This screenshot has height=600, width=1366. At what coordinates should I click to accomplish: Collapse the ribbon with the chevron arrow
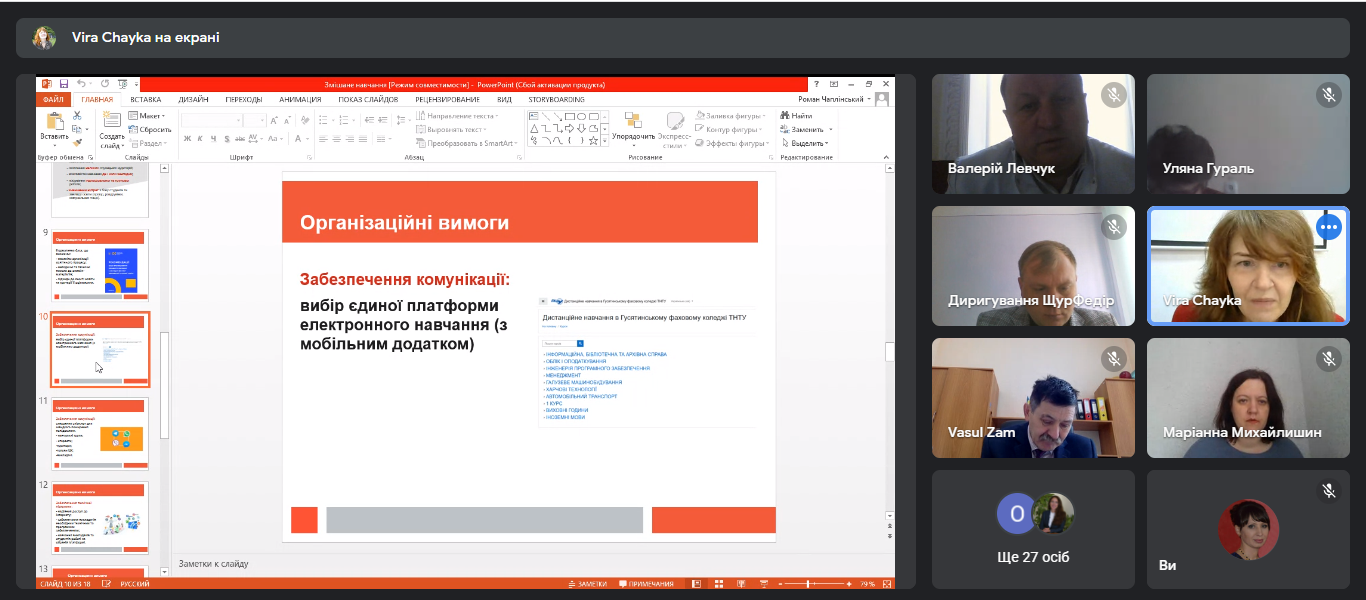point(886,157)
